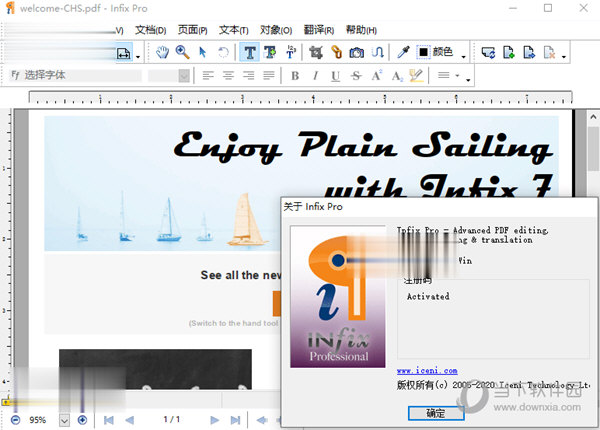
Task: Apply superscript formatting
Action: coord(377,75)
